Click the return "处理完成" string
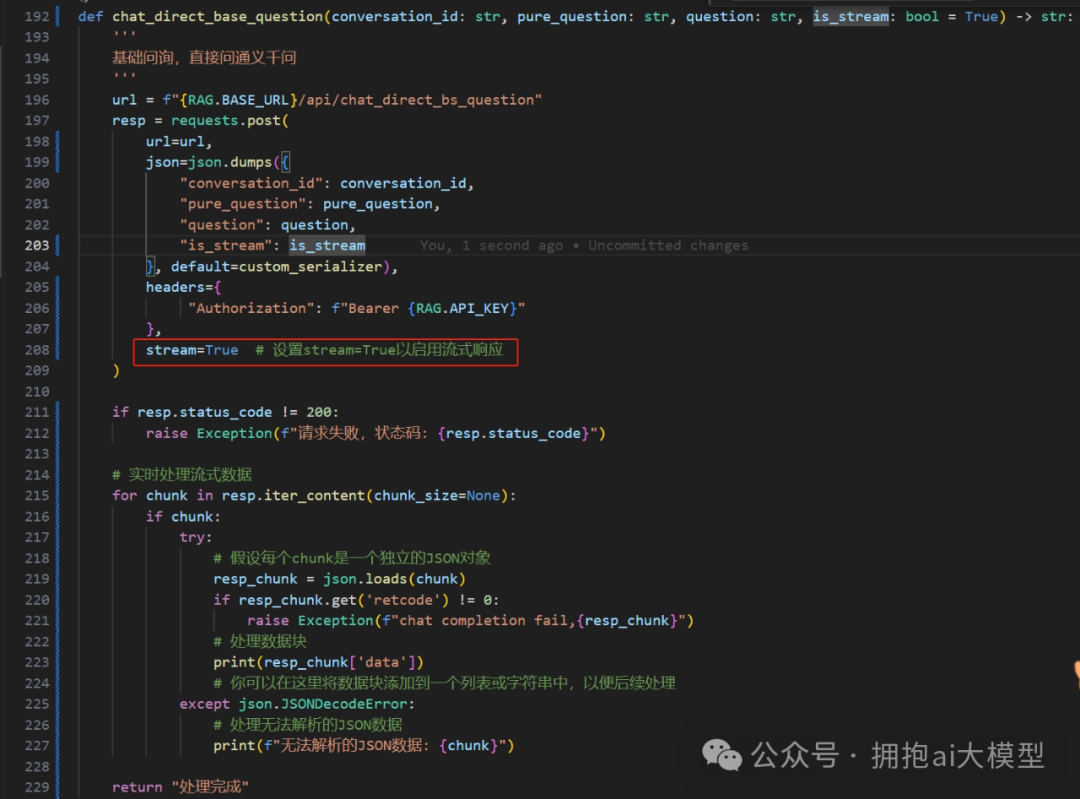 [x=209, y=787]
